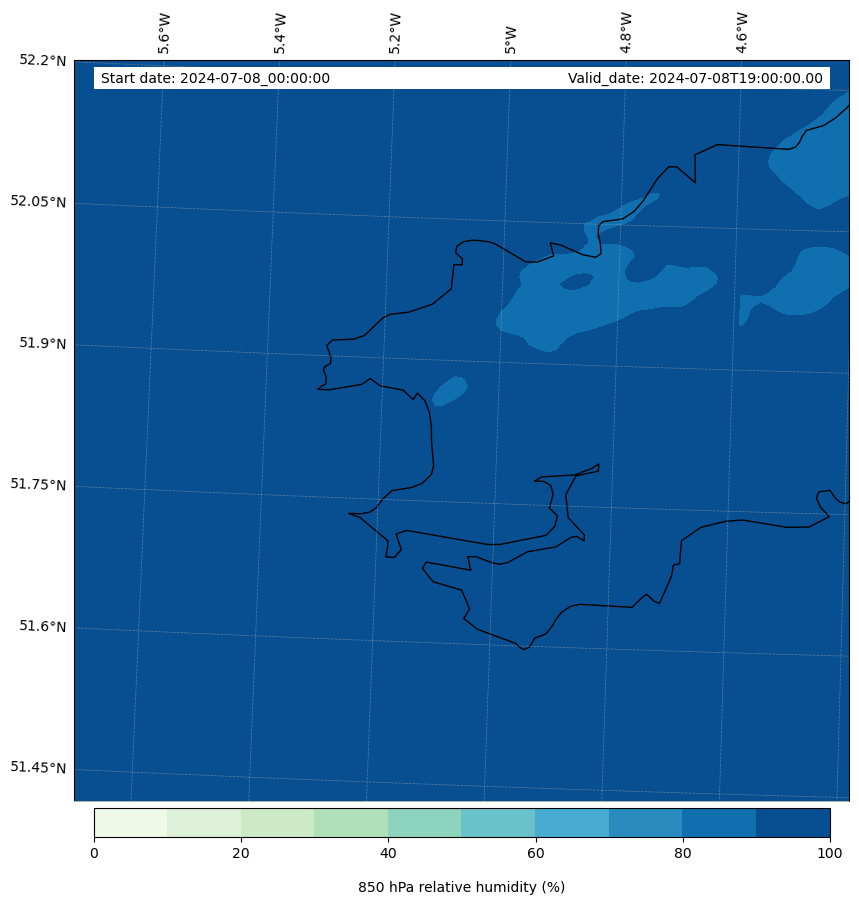Click the 10–20 colorbar swatch
The height and width of the screenshot is (907, 859).
(204, 823)
